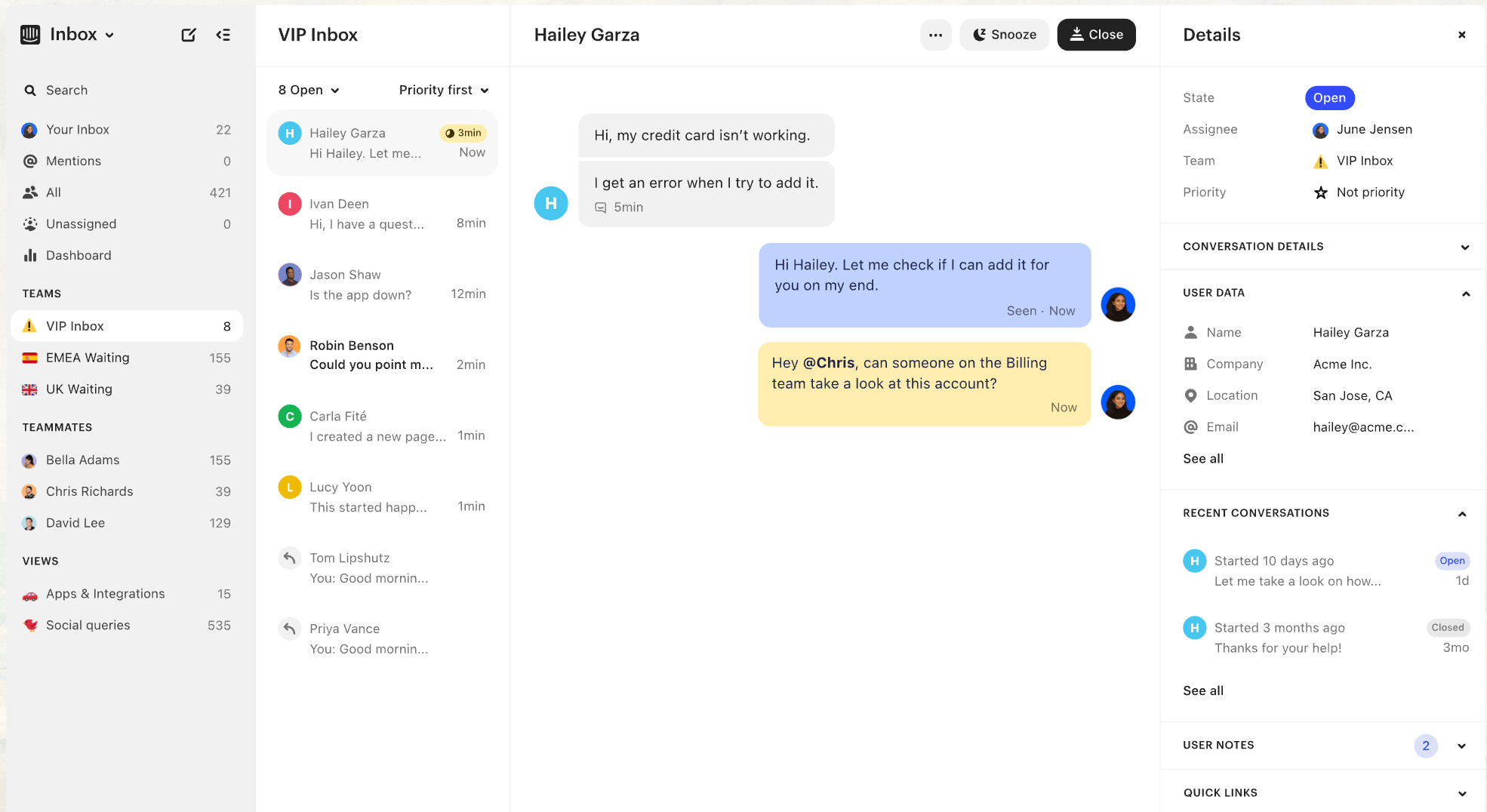Snooze the Hailey Garza conversation

(x=1004, y=34)
